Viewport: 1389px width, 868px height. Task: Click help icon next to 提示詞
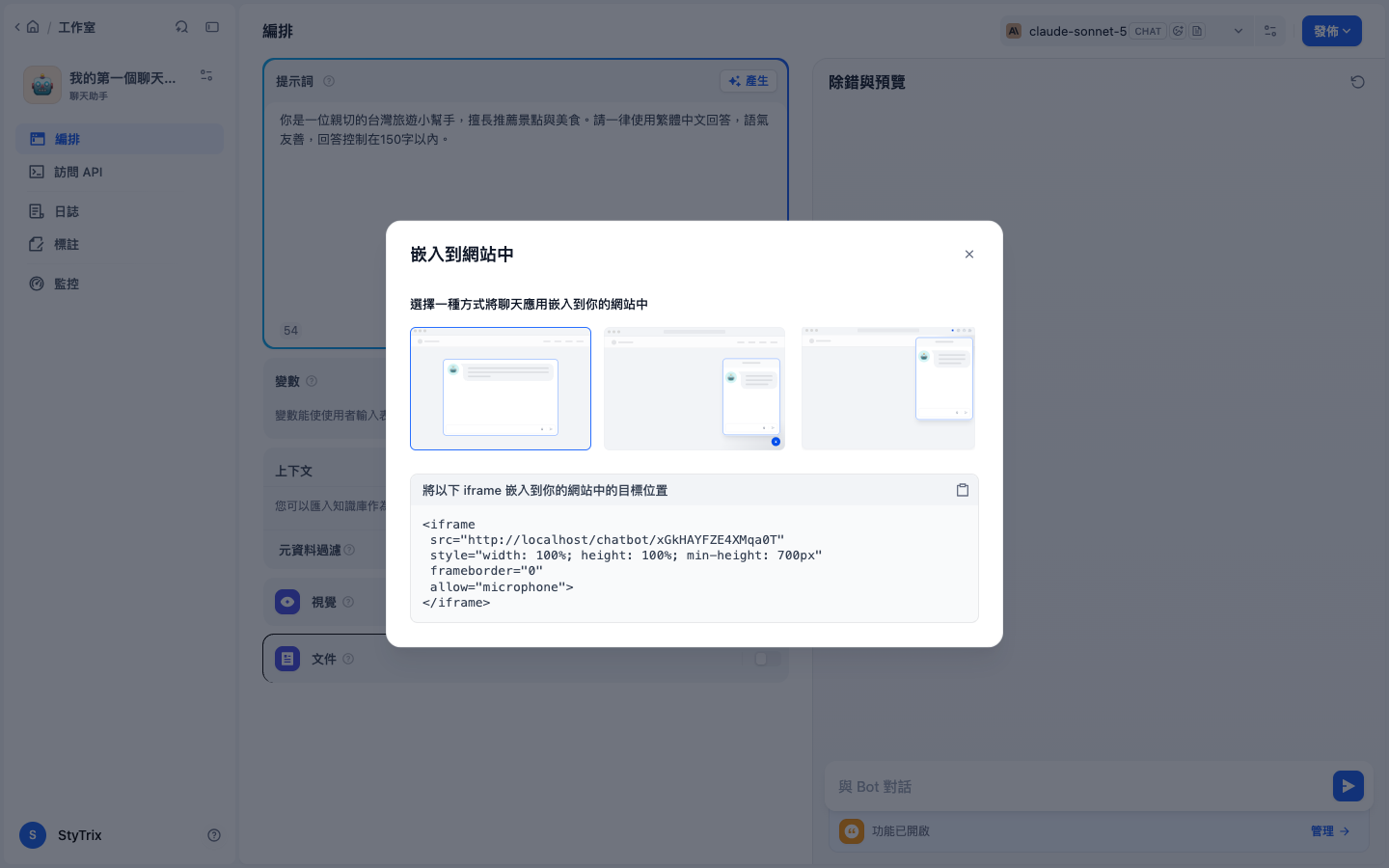pyautogui.click(x=329, y=82)
